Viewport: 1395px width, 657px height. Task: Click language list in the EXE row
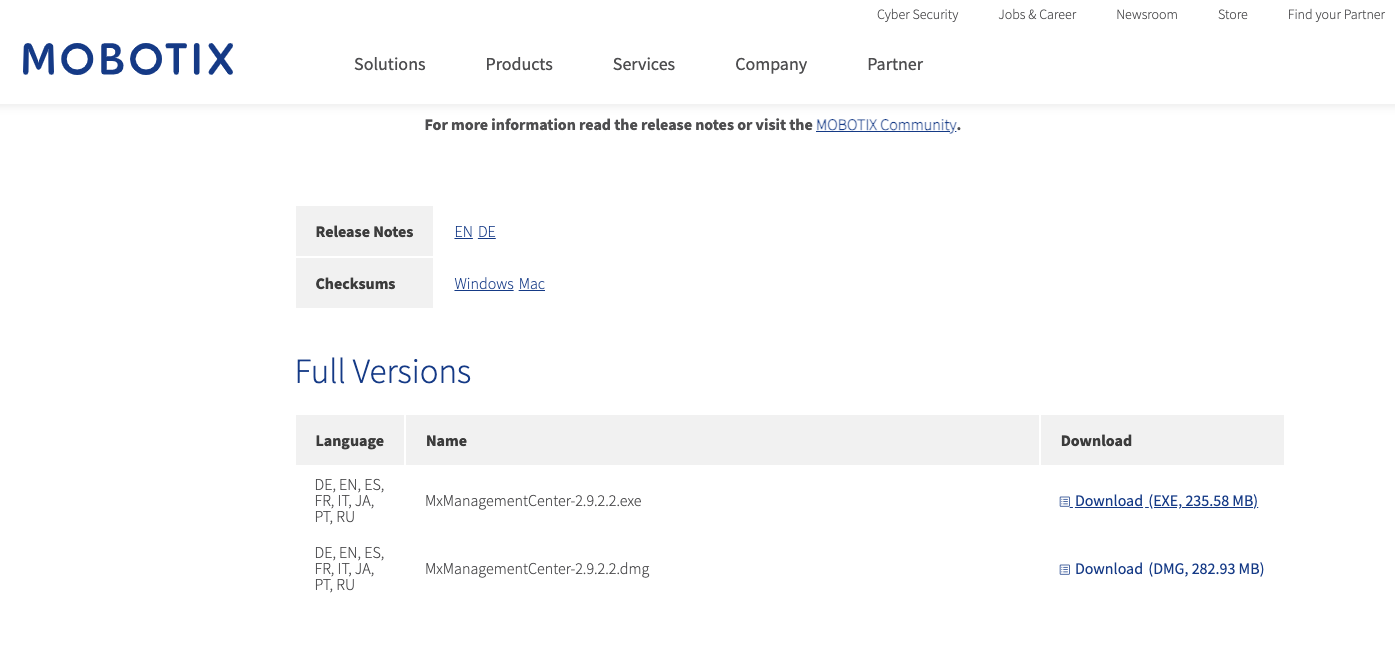coord(349,501)
